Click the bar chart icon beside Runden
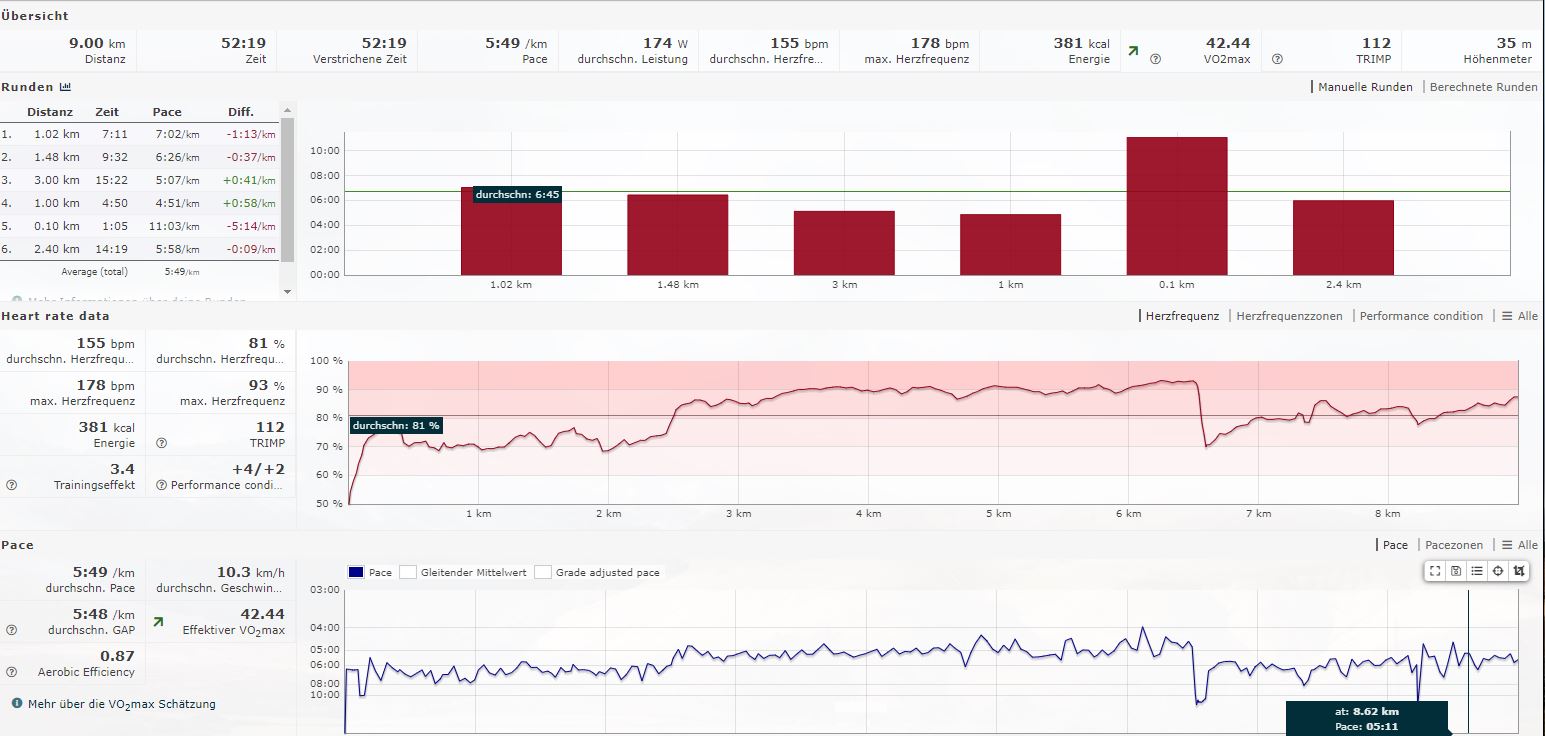 click(x=66, y=87)
